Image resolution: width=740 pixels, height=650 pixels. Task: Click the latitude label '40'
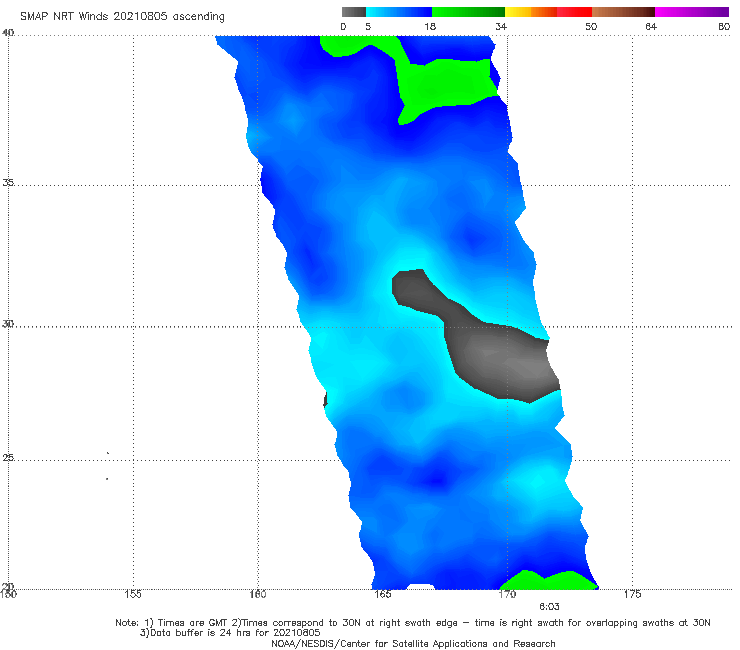click(x=8, y=33)
